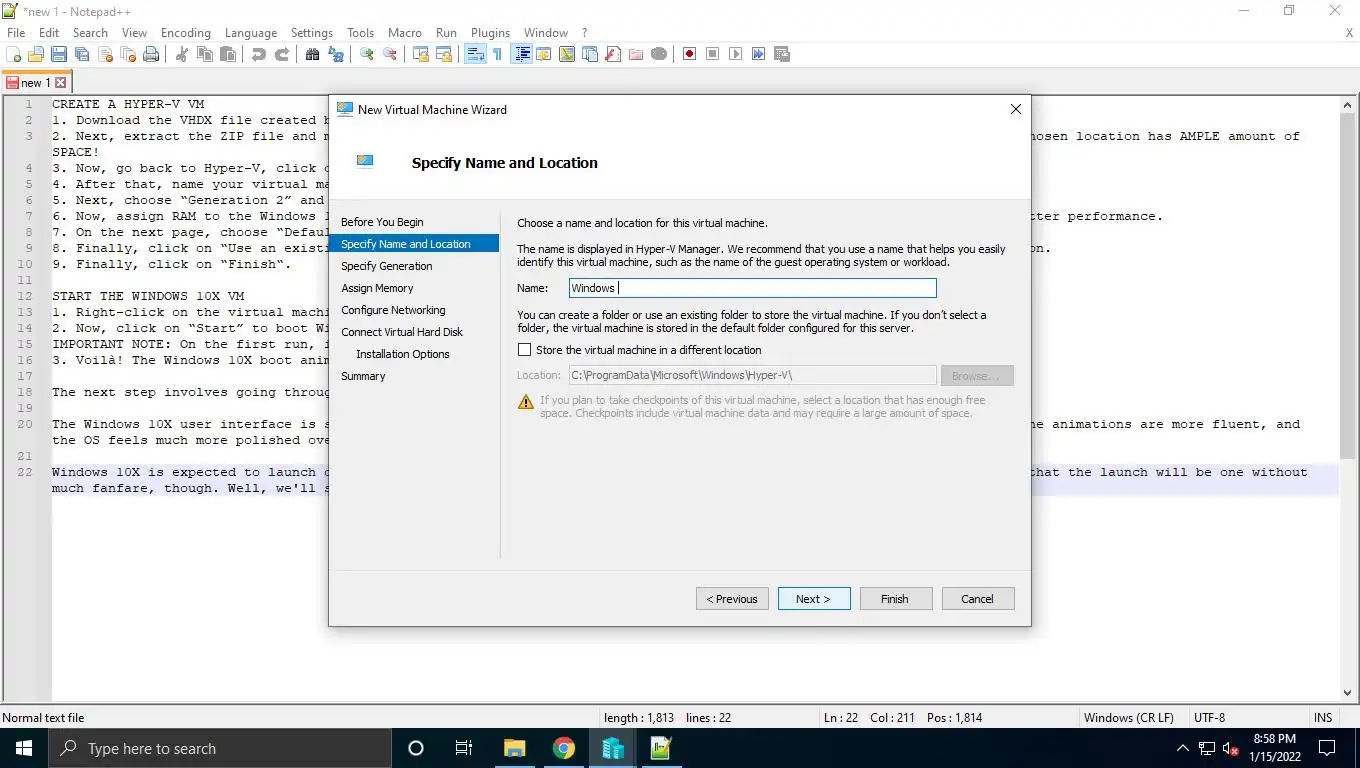Viewport: 1360px width, 768px height.
Task: Show hidden tray icons chevron
Action: pos(1183,748)
